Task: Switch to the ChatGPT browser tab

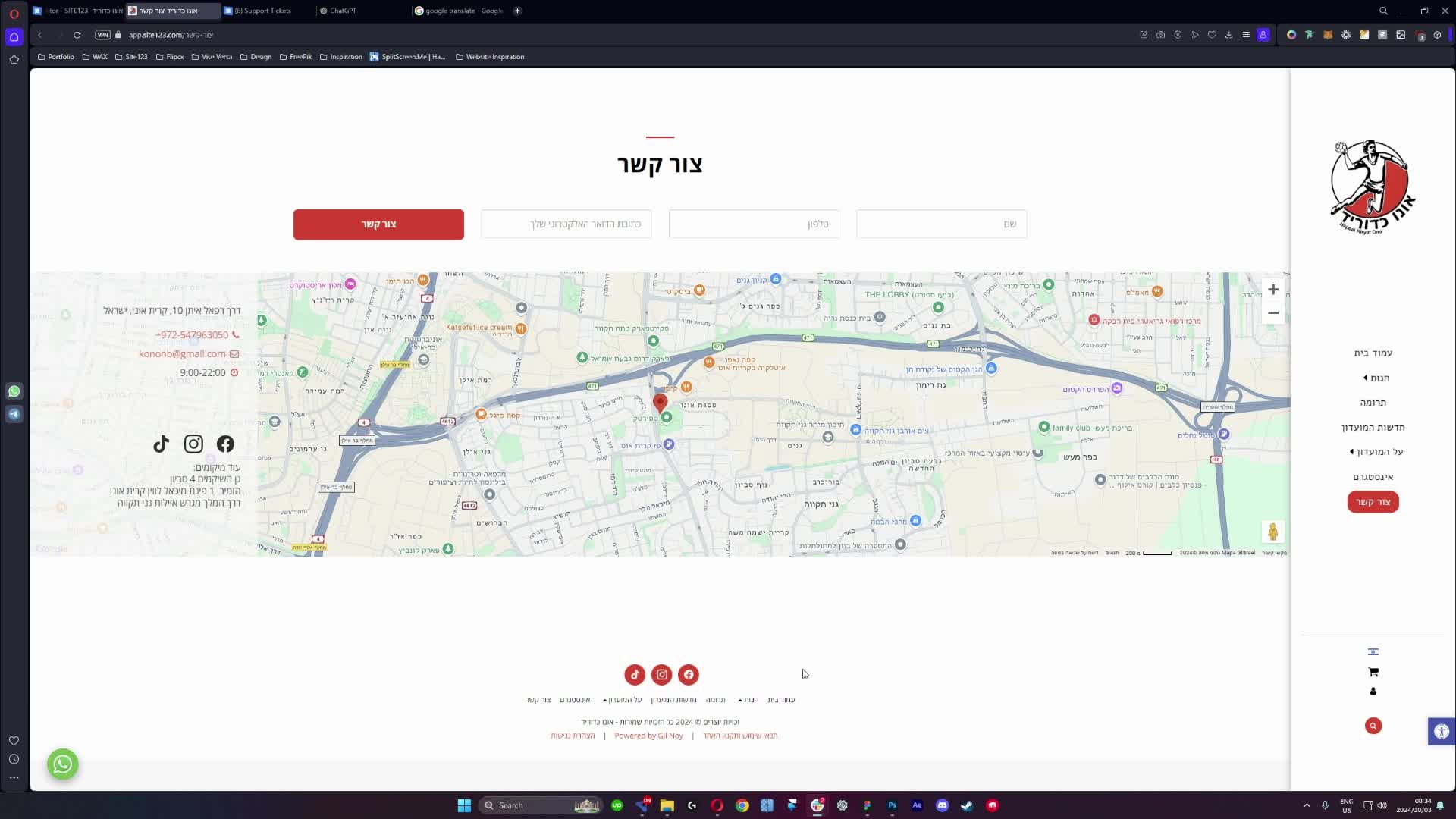Action: 343,11
